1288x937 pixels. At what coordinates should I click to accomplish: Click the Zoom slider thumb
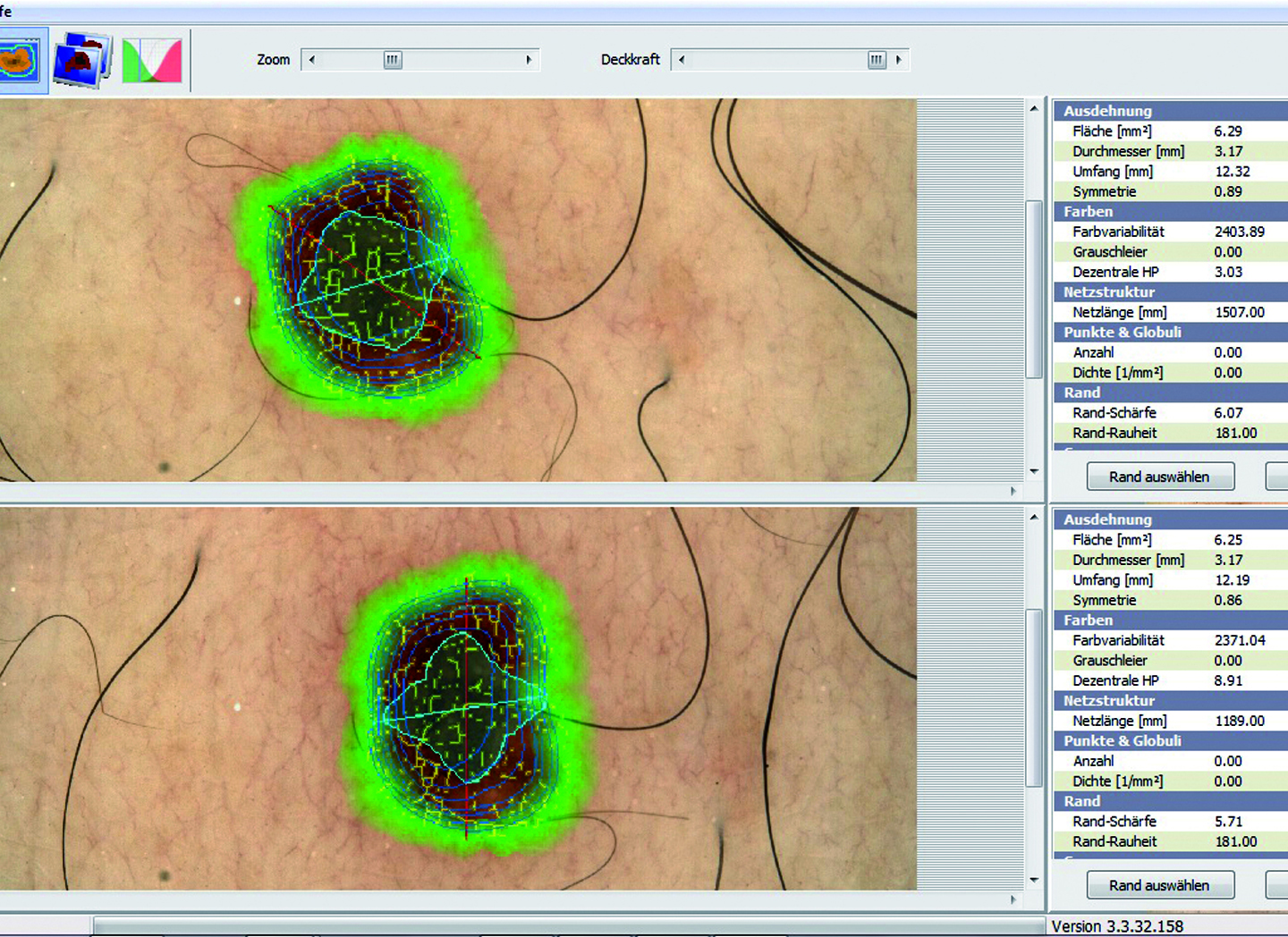coord(393,60)
